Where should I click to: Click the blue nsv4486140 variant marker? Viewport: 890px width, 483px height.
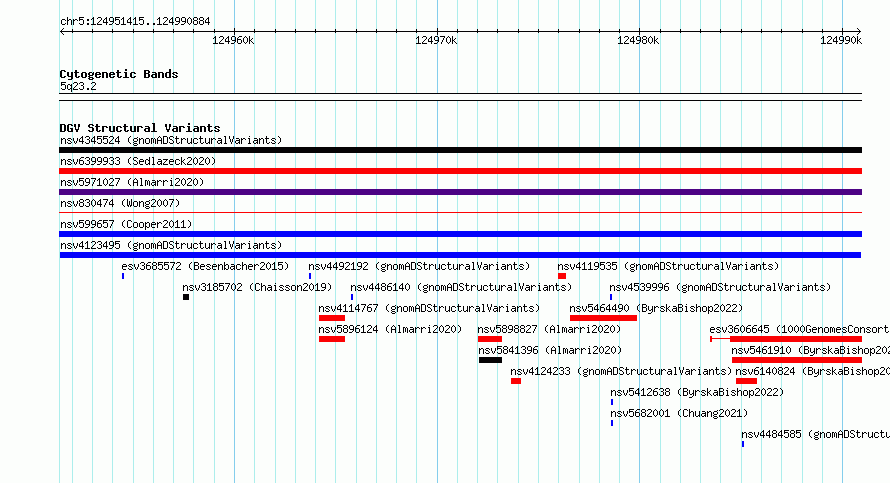point(352,297)
